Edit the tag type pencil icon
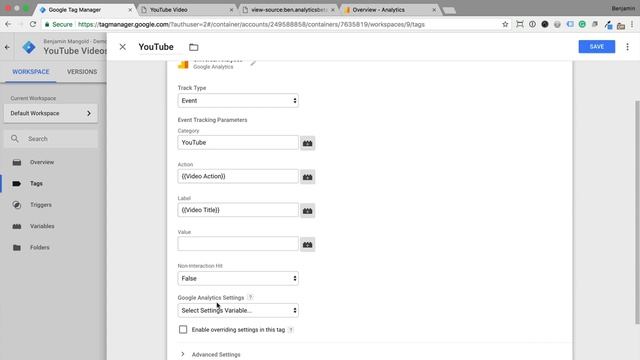Screen dimensions: 640x360 tap(253, 63)
